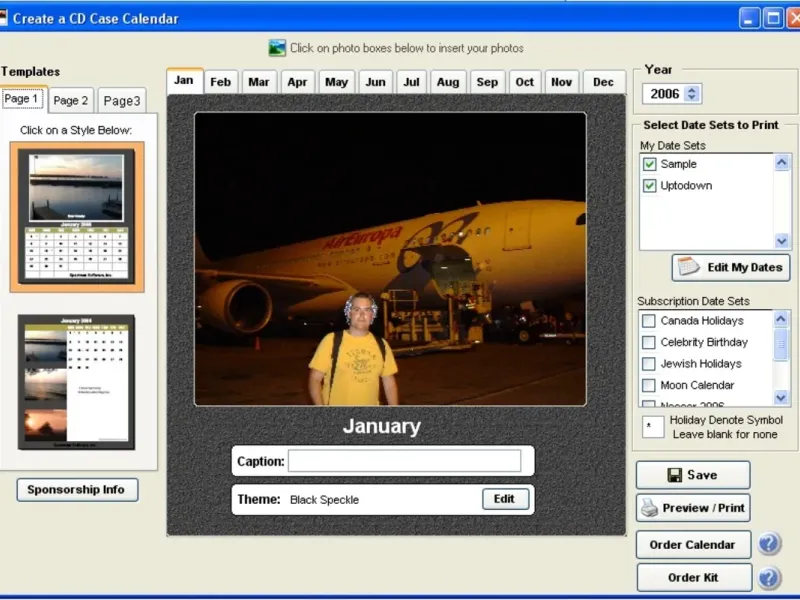Decrease the year with the down arrow
Image resolution: width=800 pixels, height=600 pixels.
pos(692,97)
